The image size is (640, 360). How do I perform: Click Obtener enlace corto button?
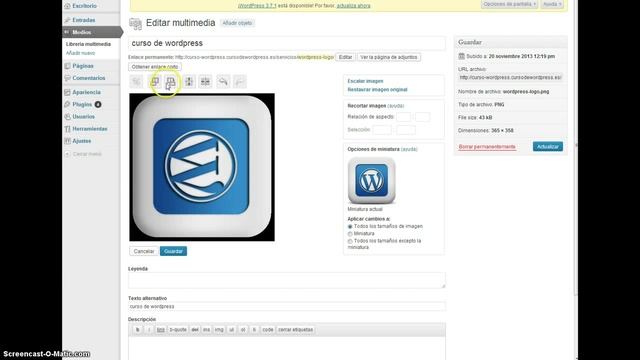155,67
